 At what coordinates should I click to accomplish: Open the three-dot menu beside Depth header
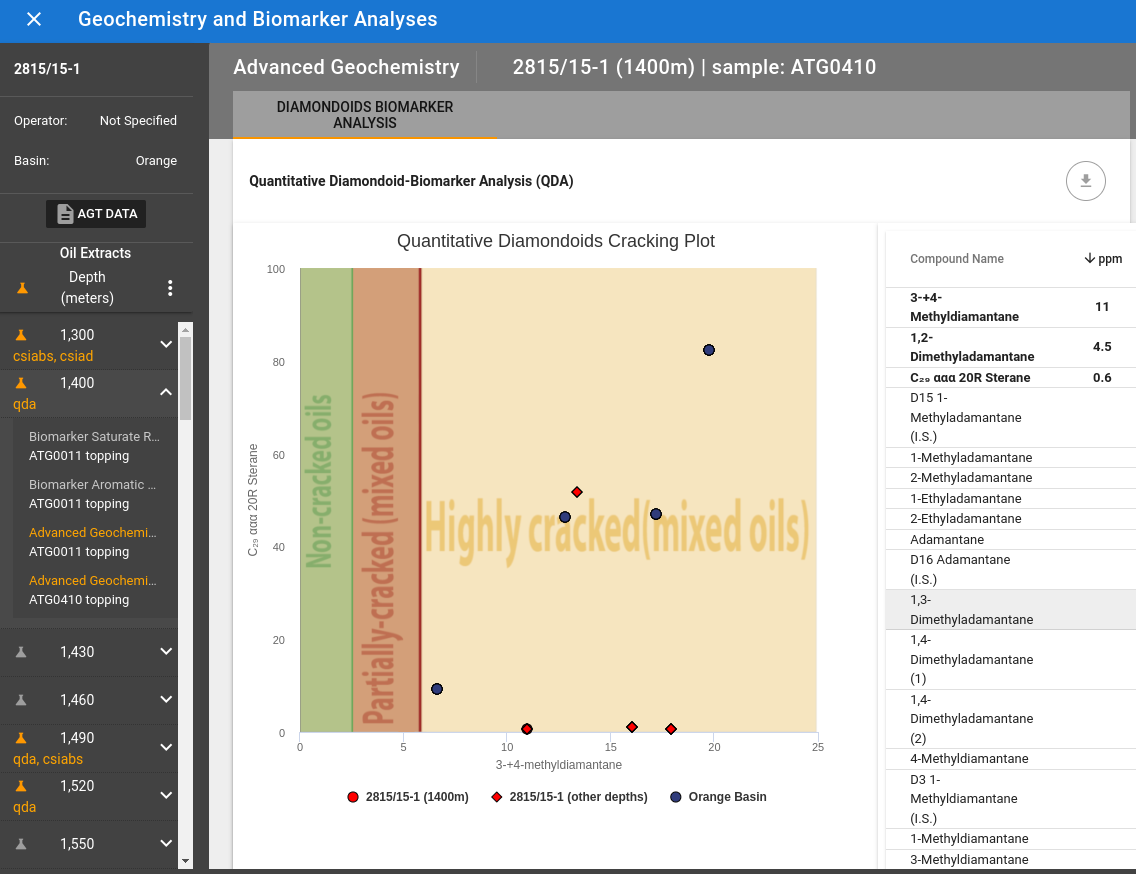pyautogui.click(x=170, y=287)
